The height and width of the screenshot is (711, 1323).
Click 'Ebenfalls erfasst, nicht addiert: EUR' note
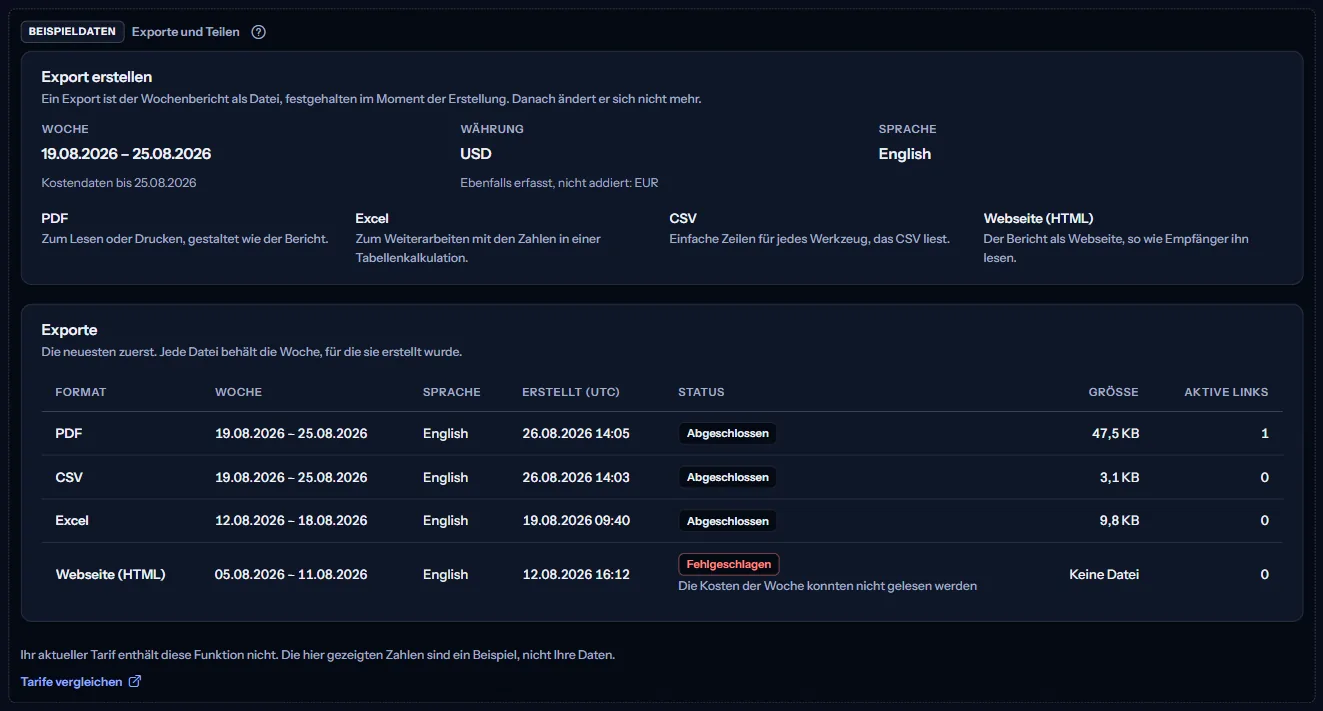coord(560,183)
